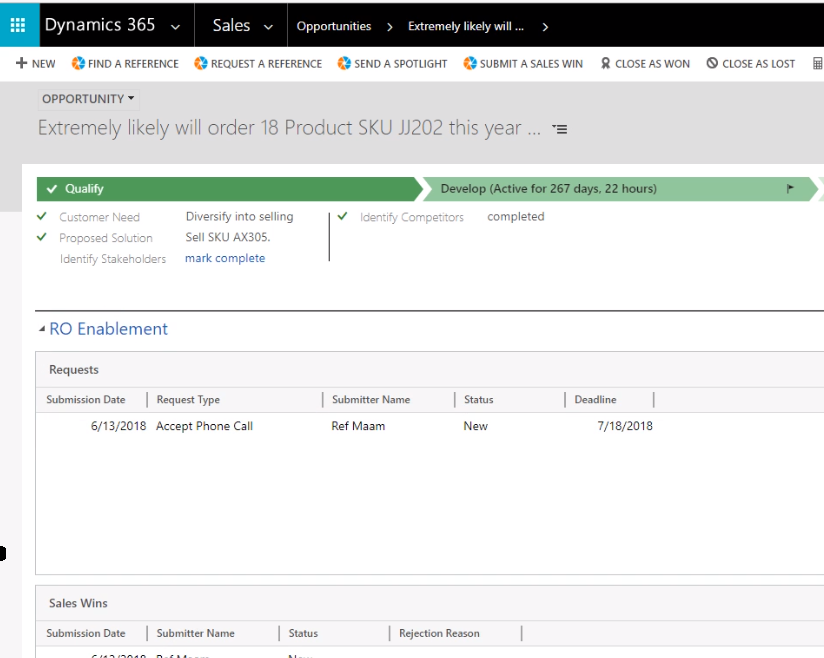
Task: Choose CLOSE AS LOST command
Action: point(758,64)
